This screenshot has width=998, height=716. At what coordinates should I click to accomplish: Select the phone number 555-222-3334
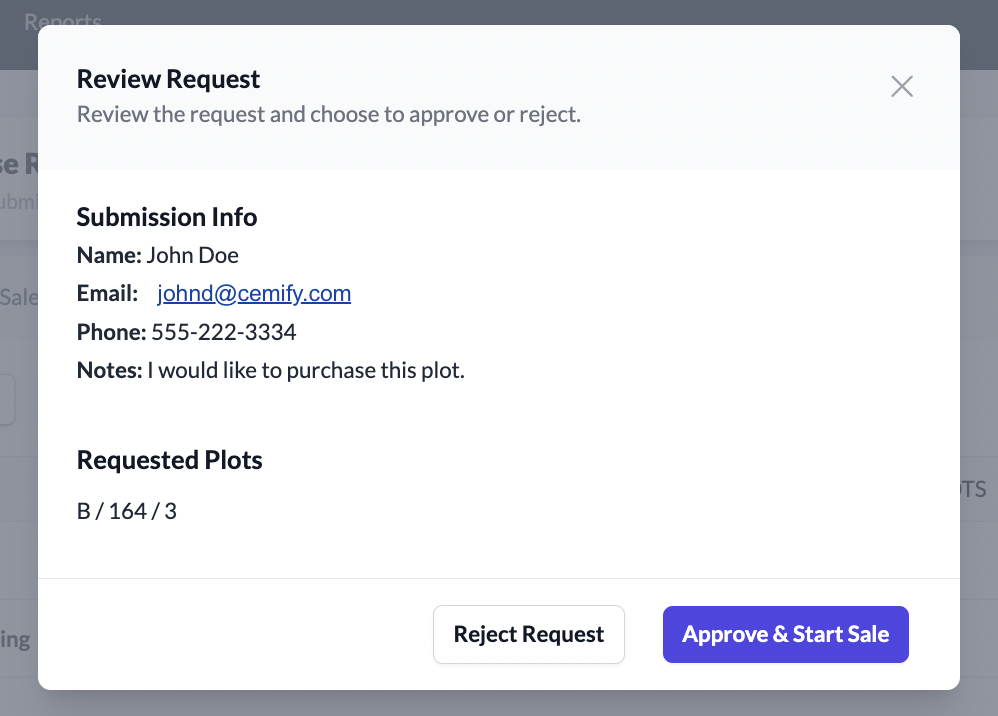(x=224, y=332)
